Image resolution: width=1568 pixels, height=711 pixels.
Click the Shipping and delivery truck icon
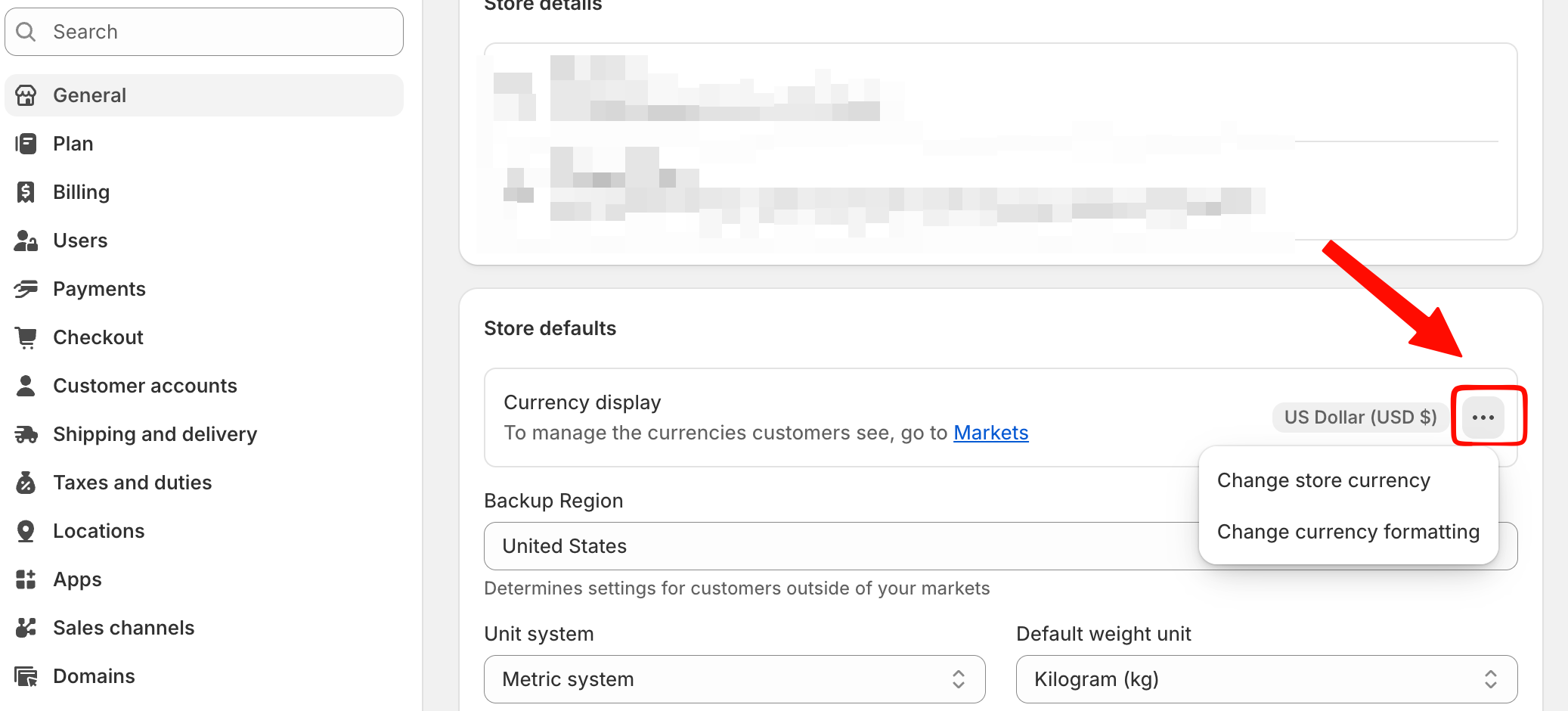[x=26, y=434]
